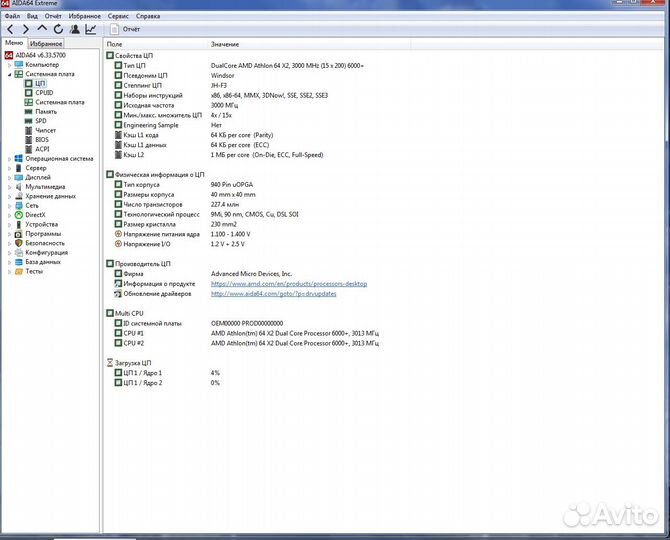Expand the Компьютер tree node
Screen dimensions: 670x540
10,64
